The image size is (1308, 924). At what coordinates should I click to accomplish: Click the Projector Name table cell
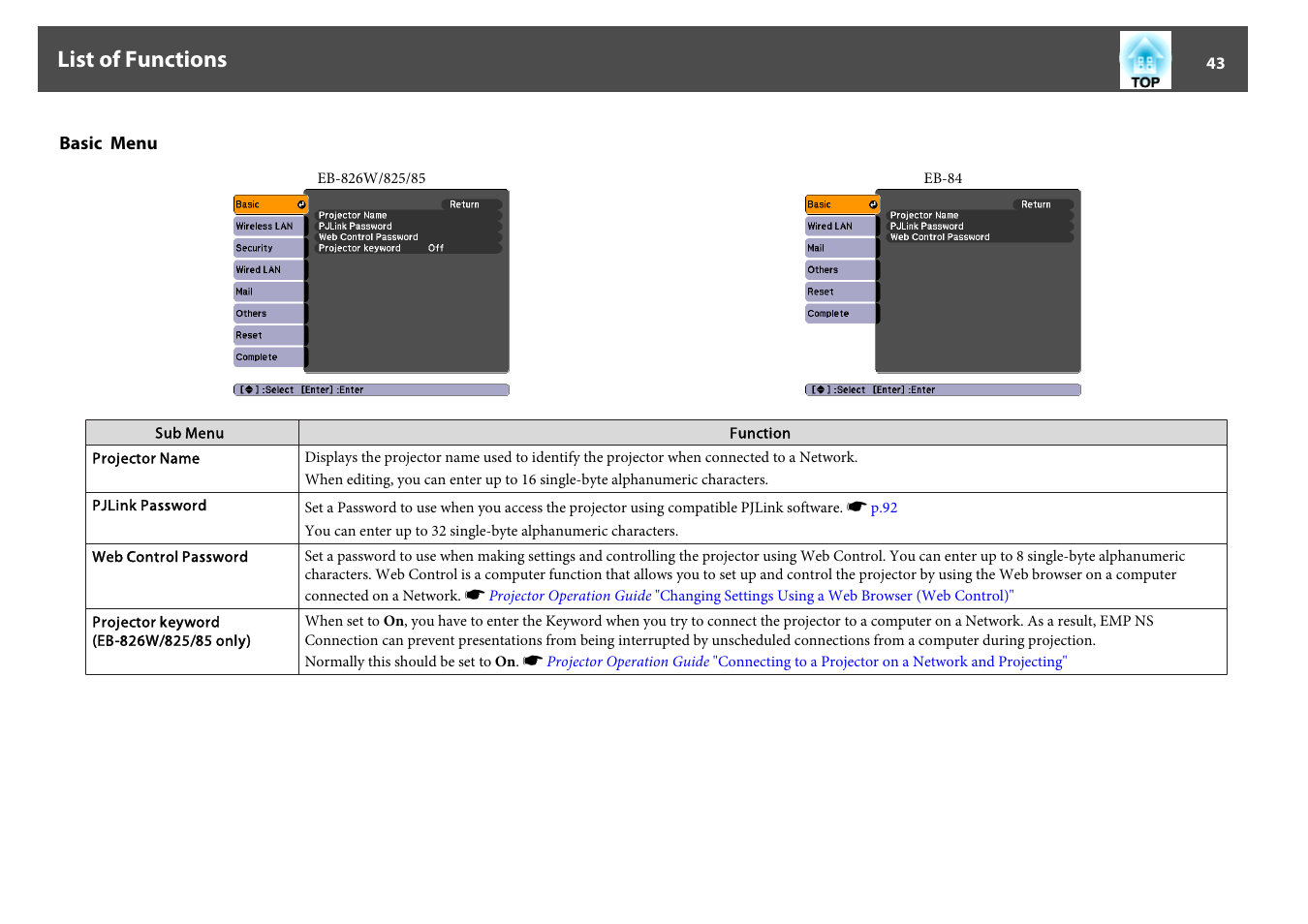pos(192,469)
